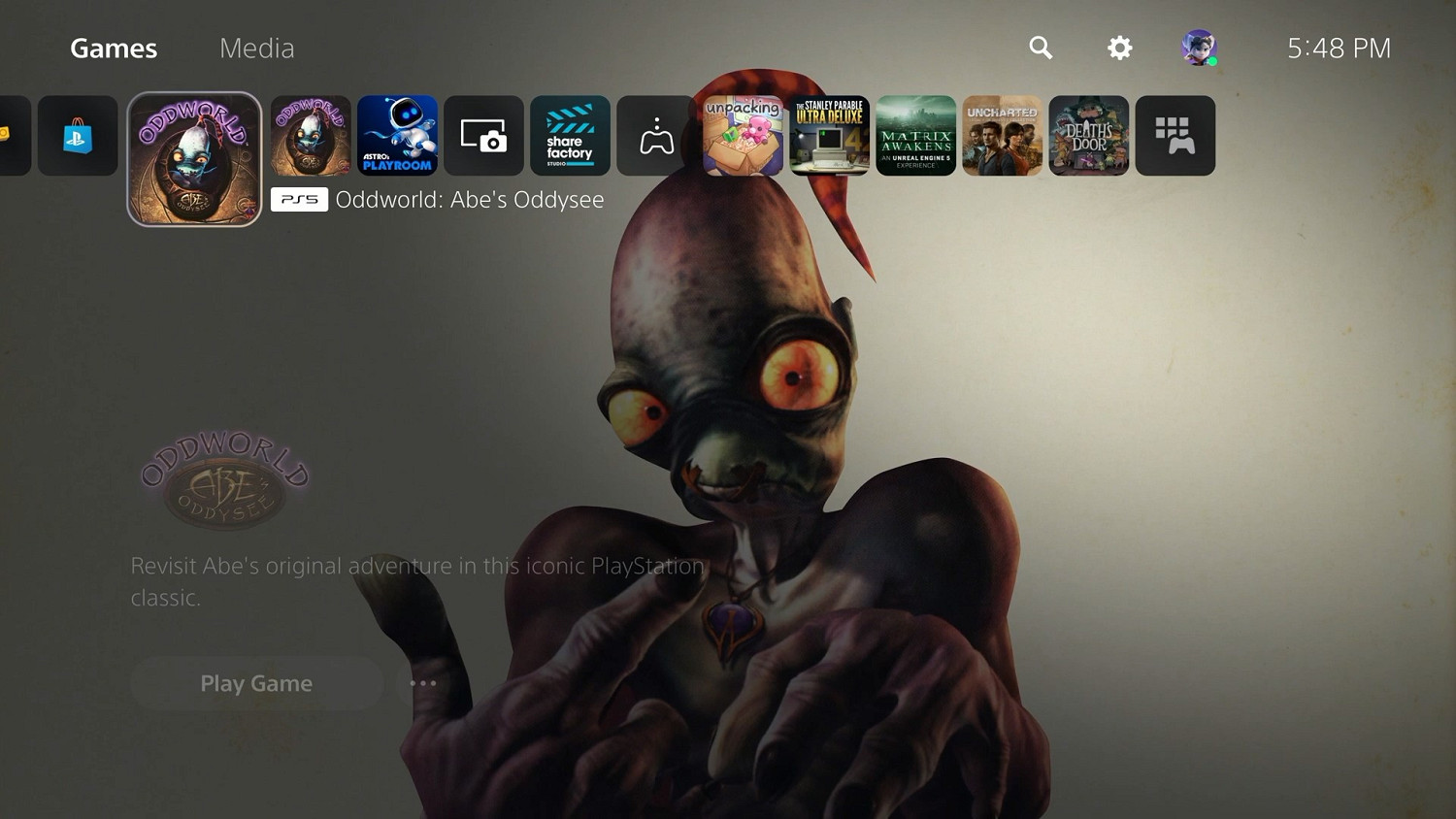
Task: Open the Game Library grid tile
Action: (1175, 136)
